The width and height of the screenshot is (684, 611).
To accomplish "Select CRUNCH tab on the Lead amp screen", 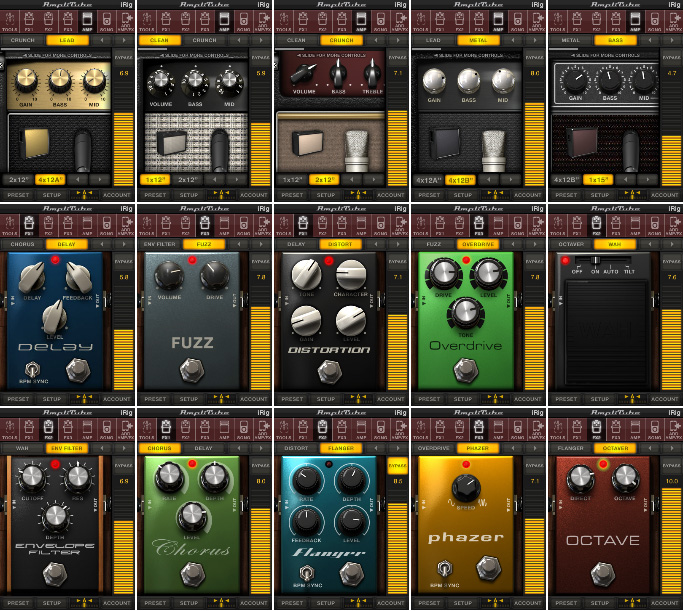I will coord(23,40).
